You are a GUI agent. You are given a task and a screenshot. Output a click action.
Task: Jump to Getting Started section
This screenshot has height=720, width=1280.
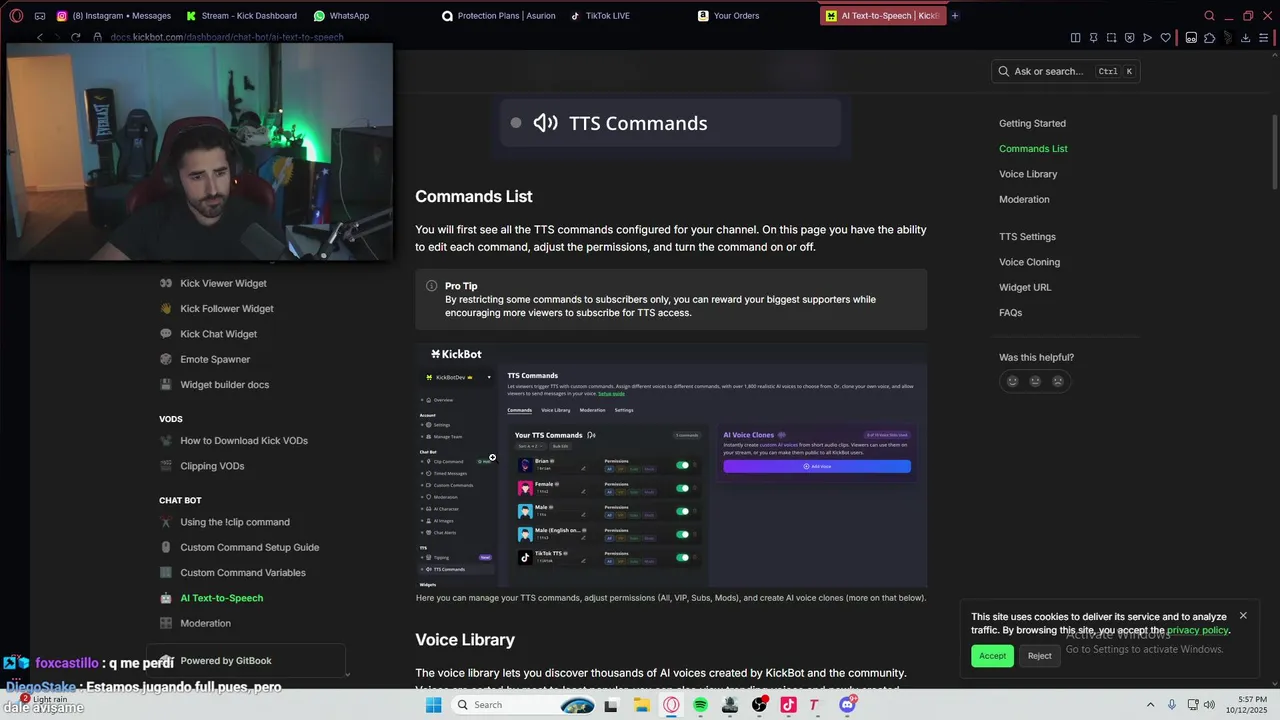(1032, 124)
